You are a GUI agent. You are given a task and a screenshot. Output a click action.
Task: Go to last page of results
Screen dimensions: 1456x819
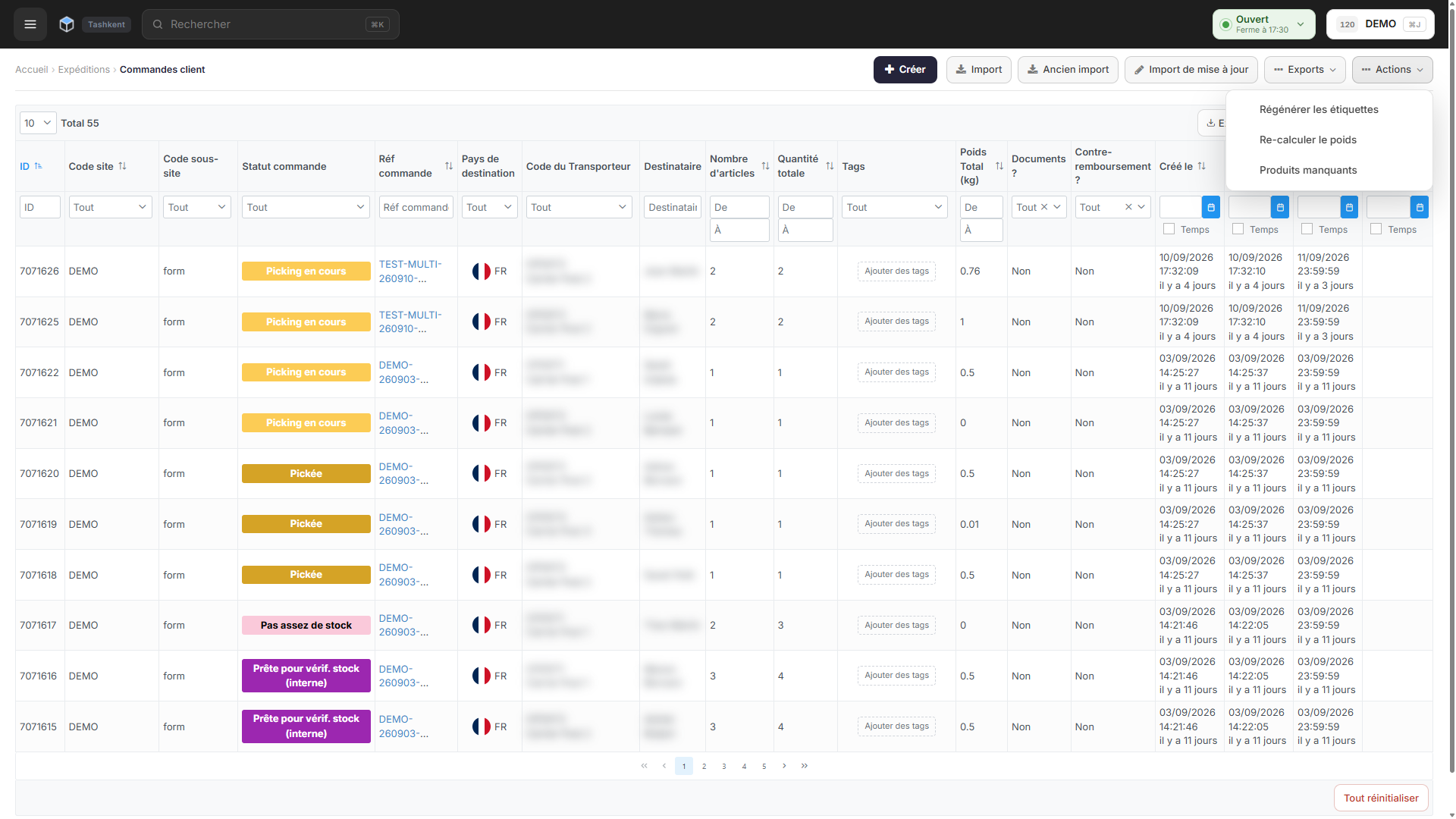[x=805, y=766]
